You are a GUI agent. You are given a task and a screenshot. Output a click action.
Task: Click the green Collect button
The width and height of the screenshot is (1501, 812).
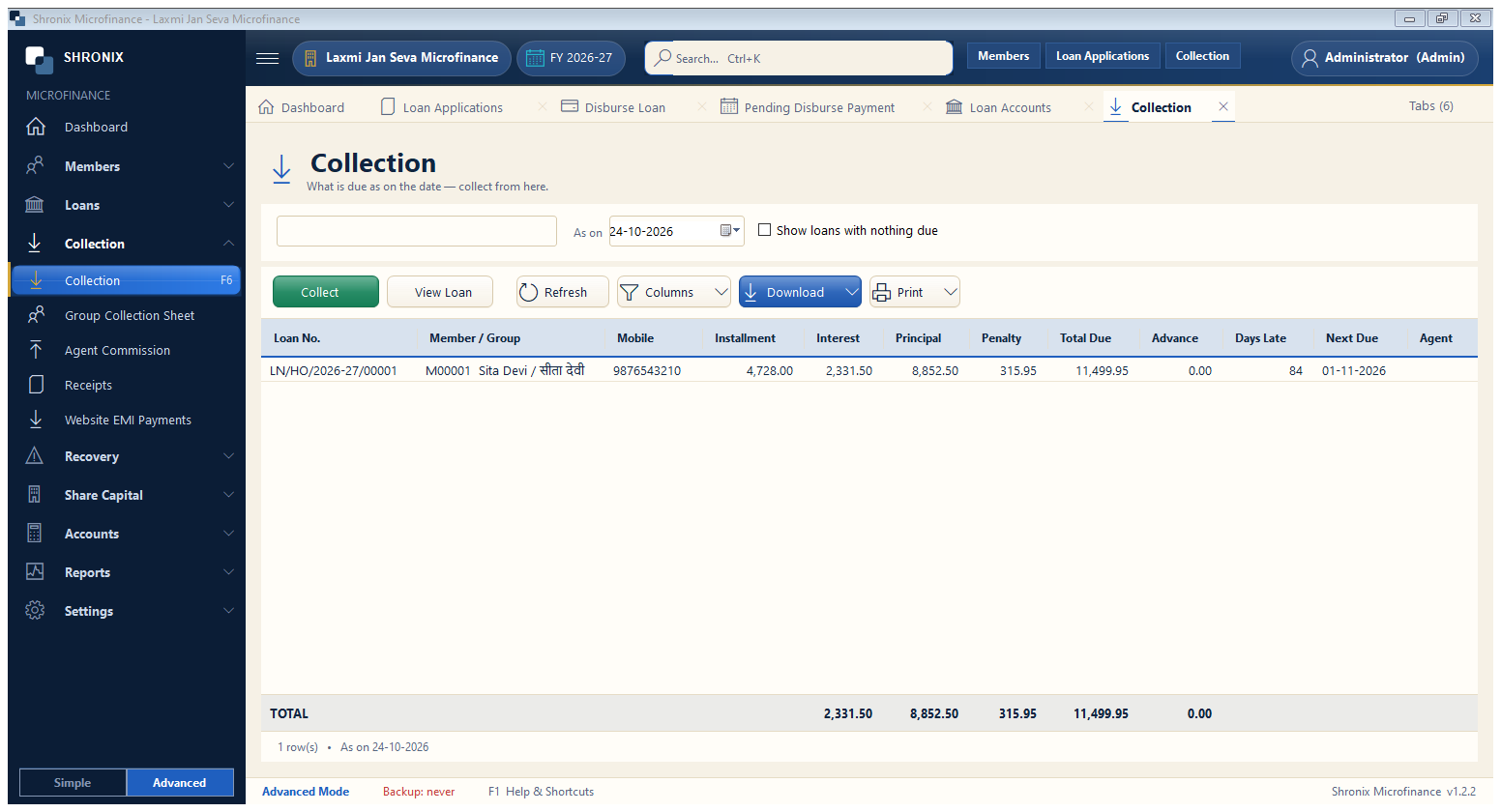coord(326,292)
